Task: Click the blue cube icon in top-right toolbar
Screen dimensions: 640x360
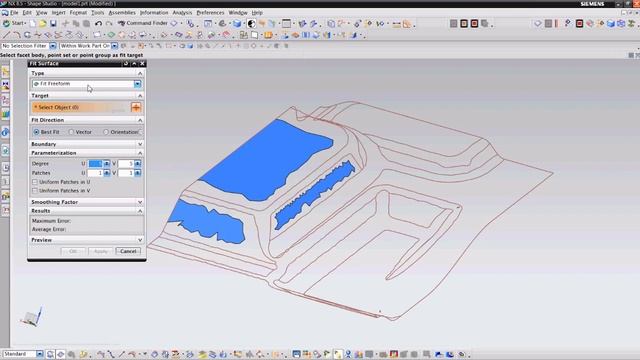Action: tap(611, 24)
